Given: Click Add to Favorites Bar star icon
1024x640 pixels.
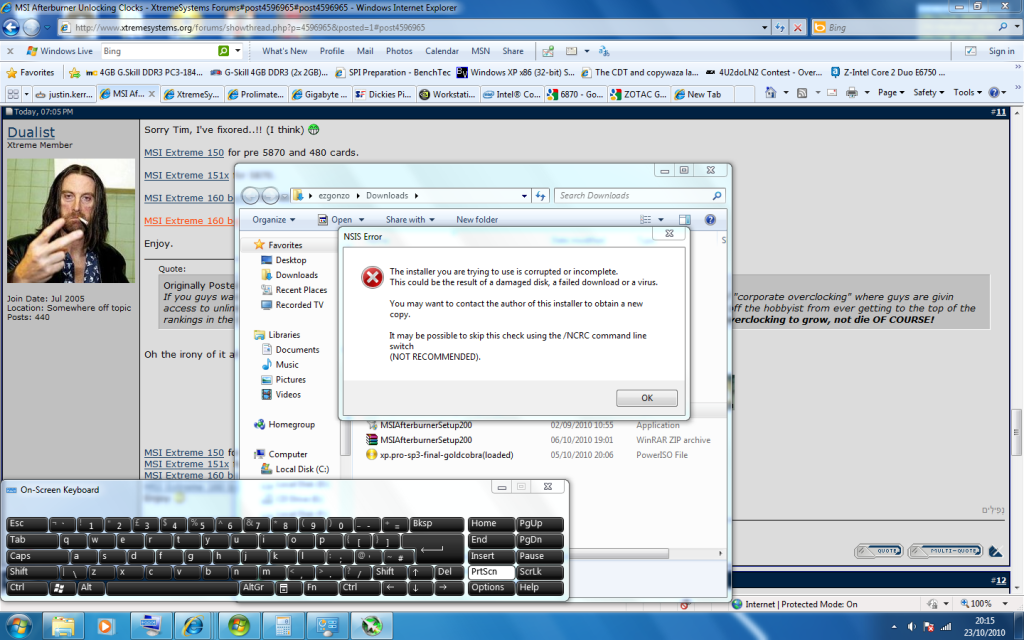Looking at the screenshot, I should pyautogui.click(x=74, y=72).
